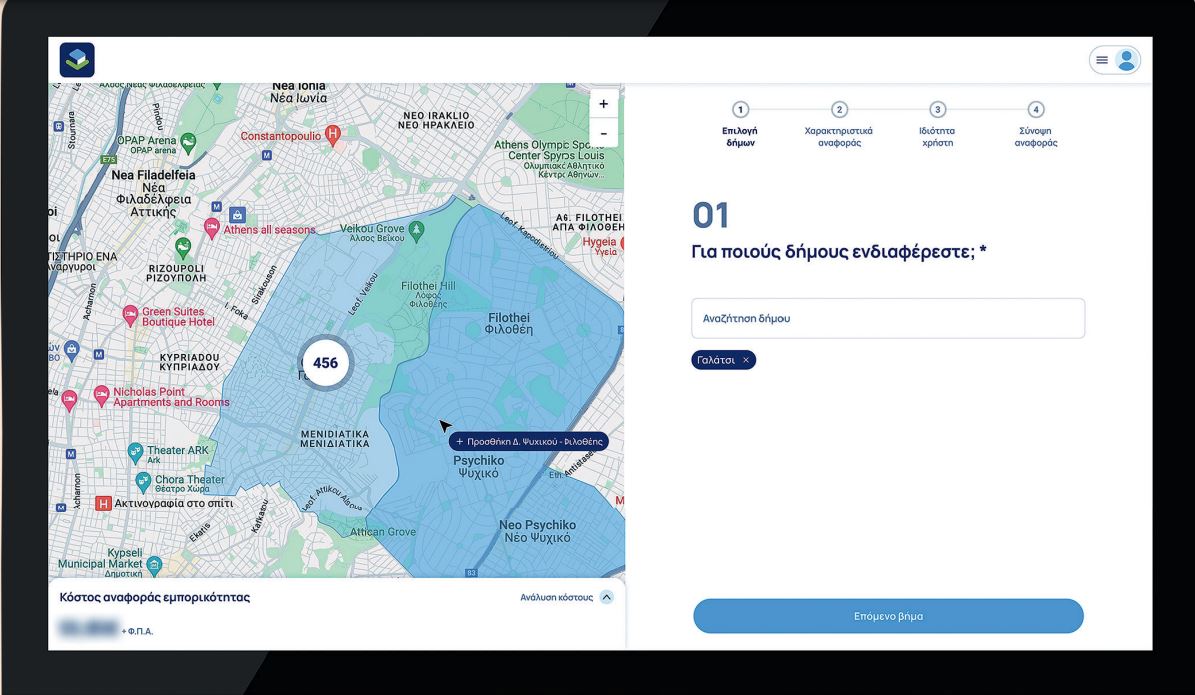This screenshot has width=1195, height=695.
Task: Click the Constantopoulio hospital map pin
Action: tap(334, 134)
